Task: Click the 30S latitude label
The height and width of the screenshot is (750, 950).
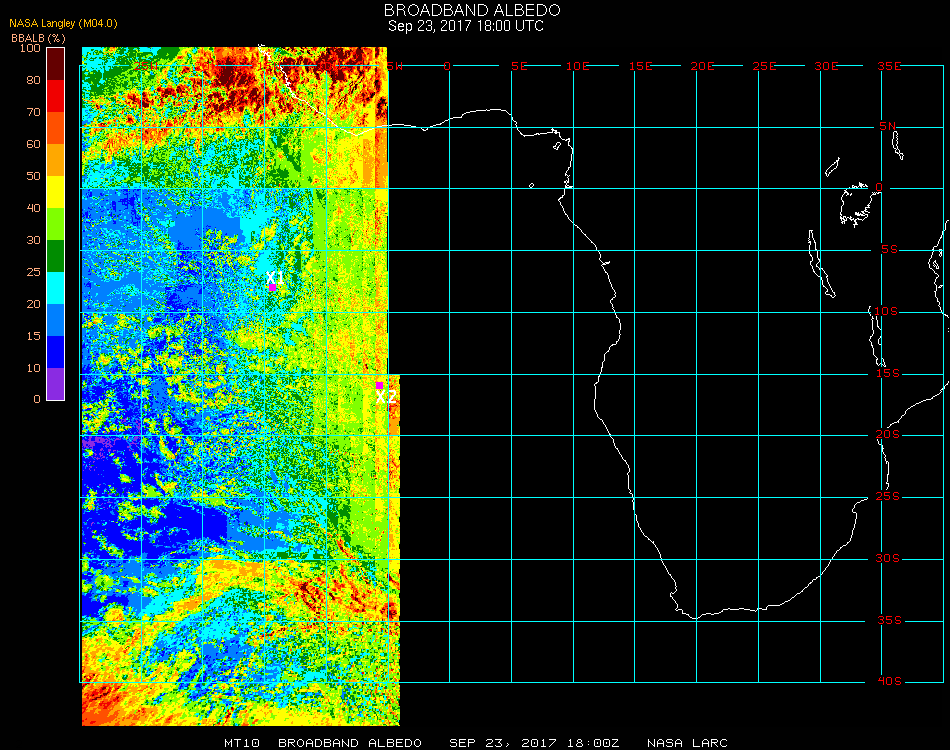Action: click(x=888, y=559)
